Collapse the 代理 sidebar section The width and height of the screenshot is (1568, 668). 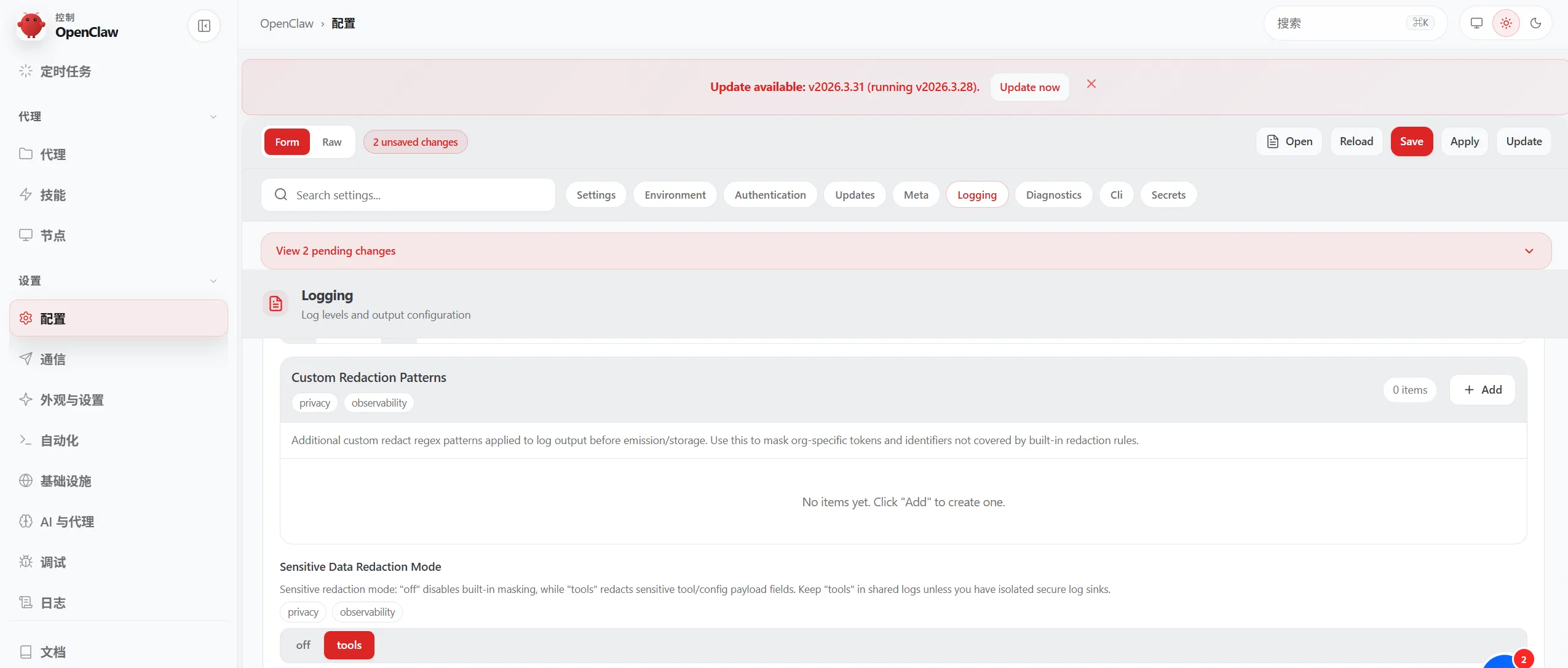point(213,117)
